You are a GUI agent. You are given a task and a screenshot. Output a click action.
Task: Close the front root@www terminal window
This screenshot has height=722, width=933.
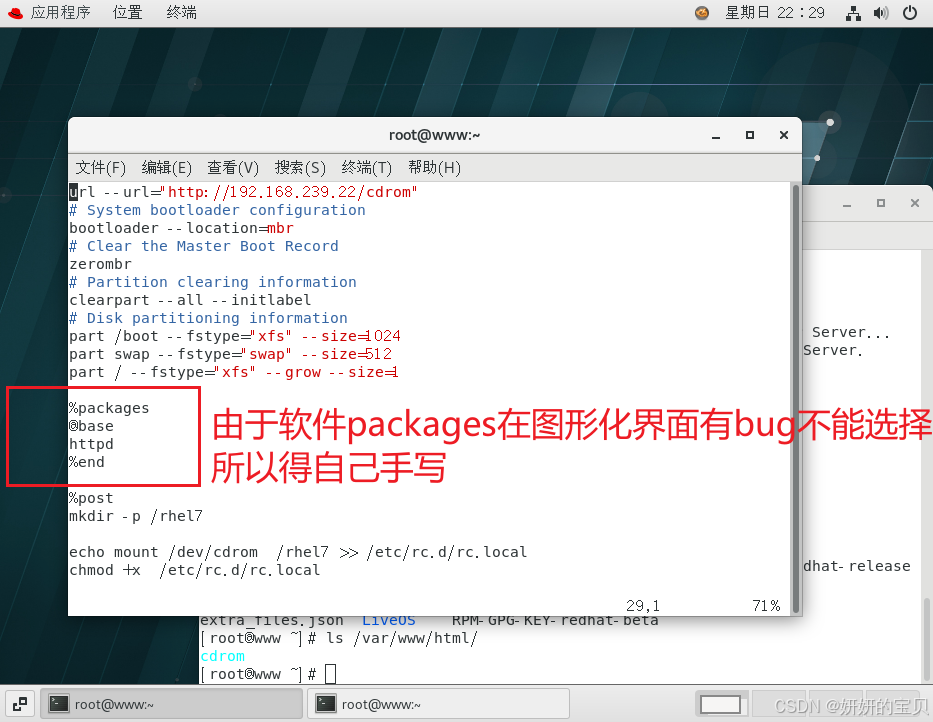pyautogui.click(x=784, y=135)
